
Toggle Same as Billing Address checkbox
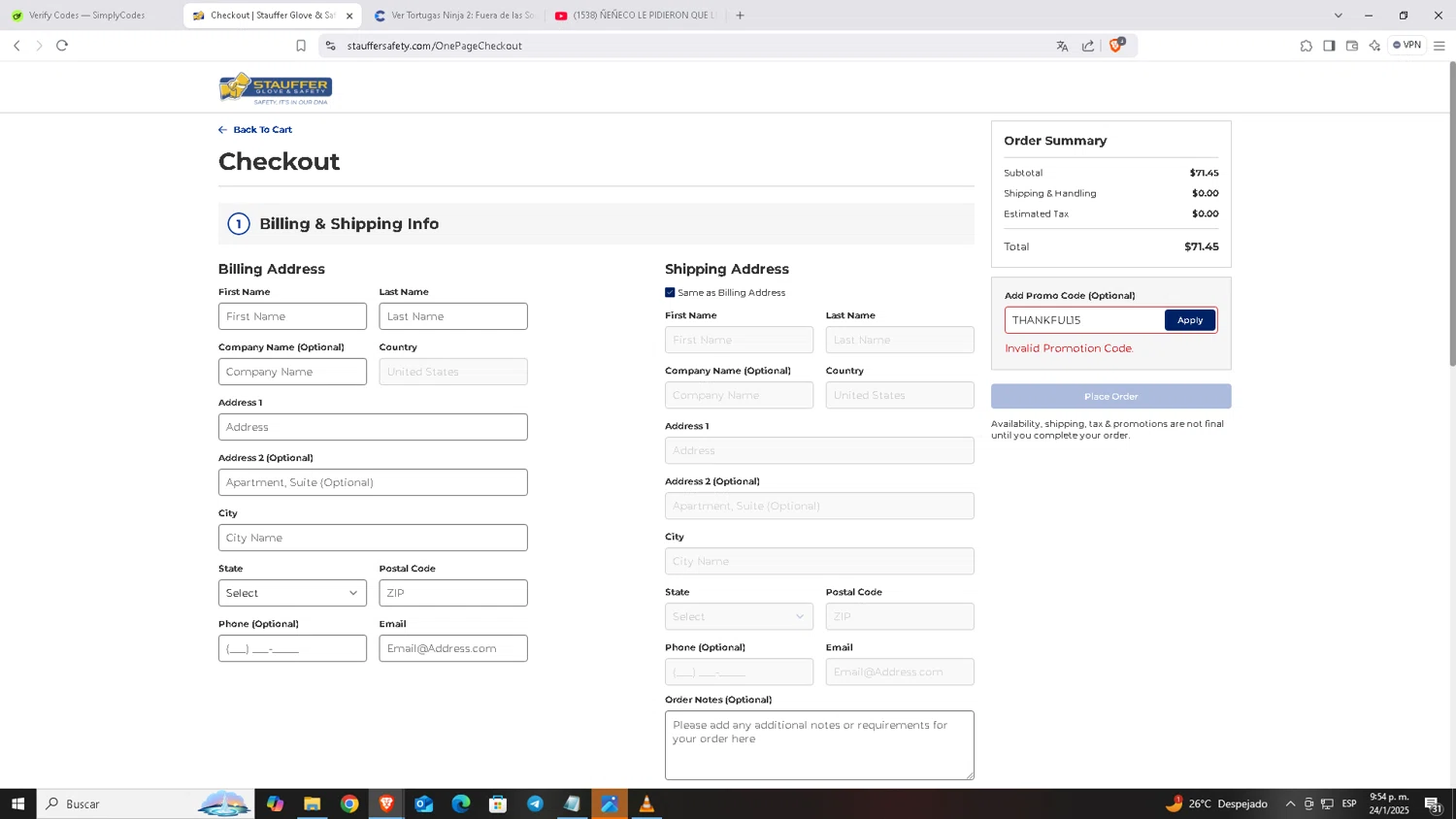[670, 292]
